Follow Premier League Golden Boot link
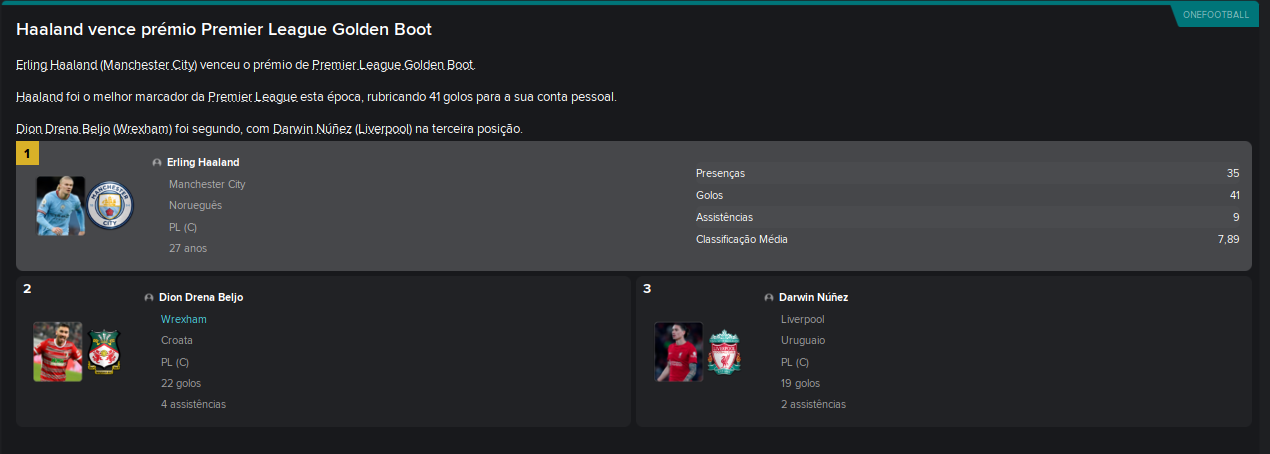 click(x=393, y=65)
